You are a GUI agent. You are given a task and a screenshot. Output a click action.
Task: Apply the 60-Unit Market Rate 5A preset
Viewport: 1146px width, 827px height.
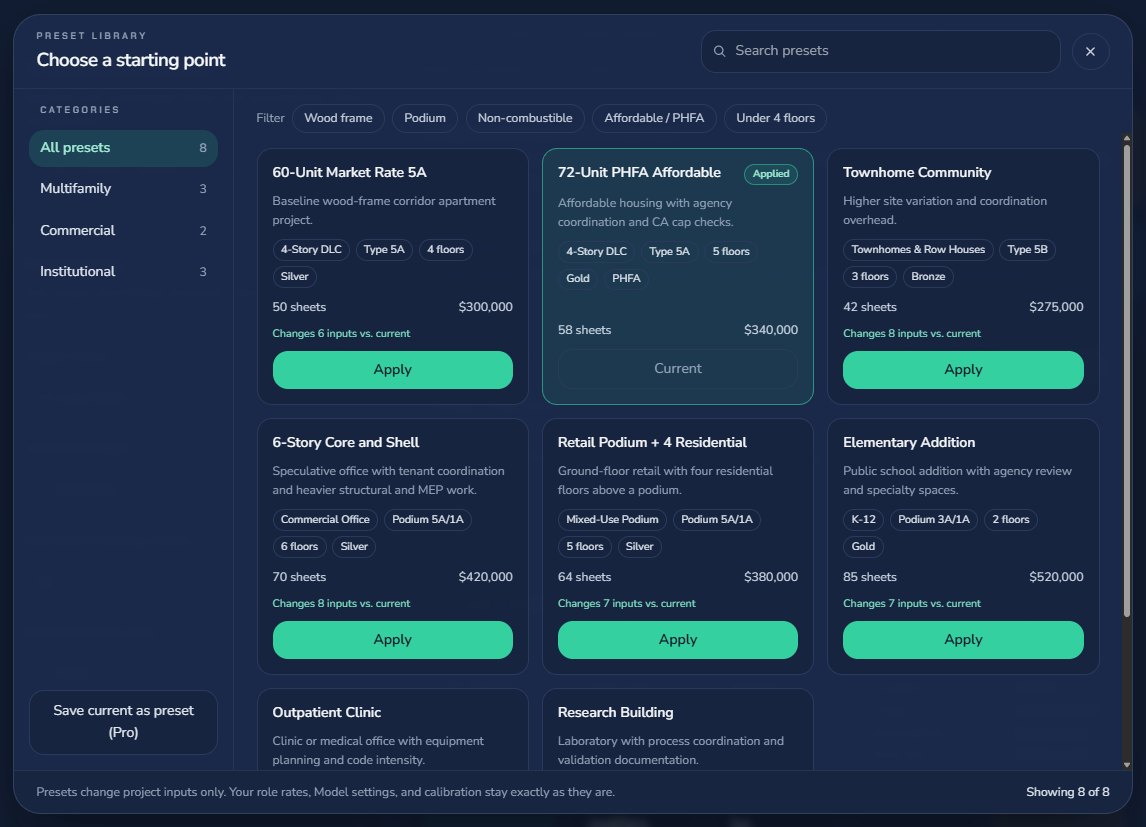(392, 370)
